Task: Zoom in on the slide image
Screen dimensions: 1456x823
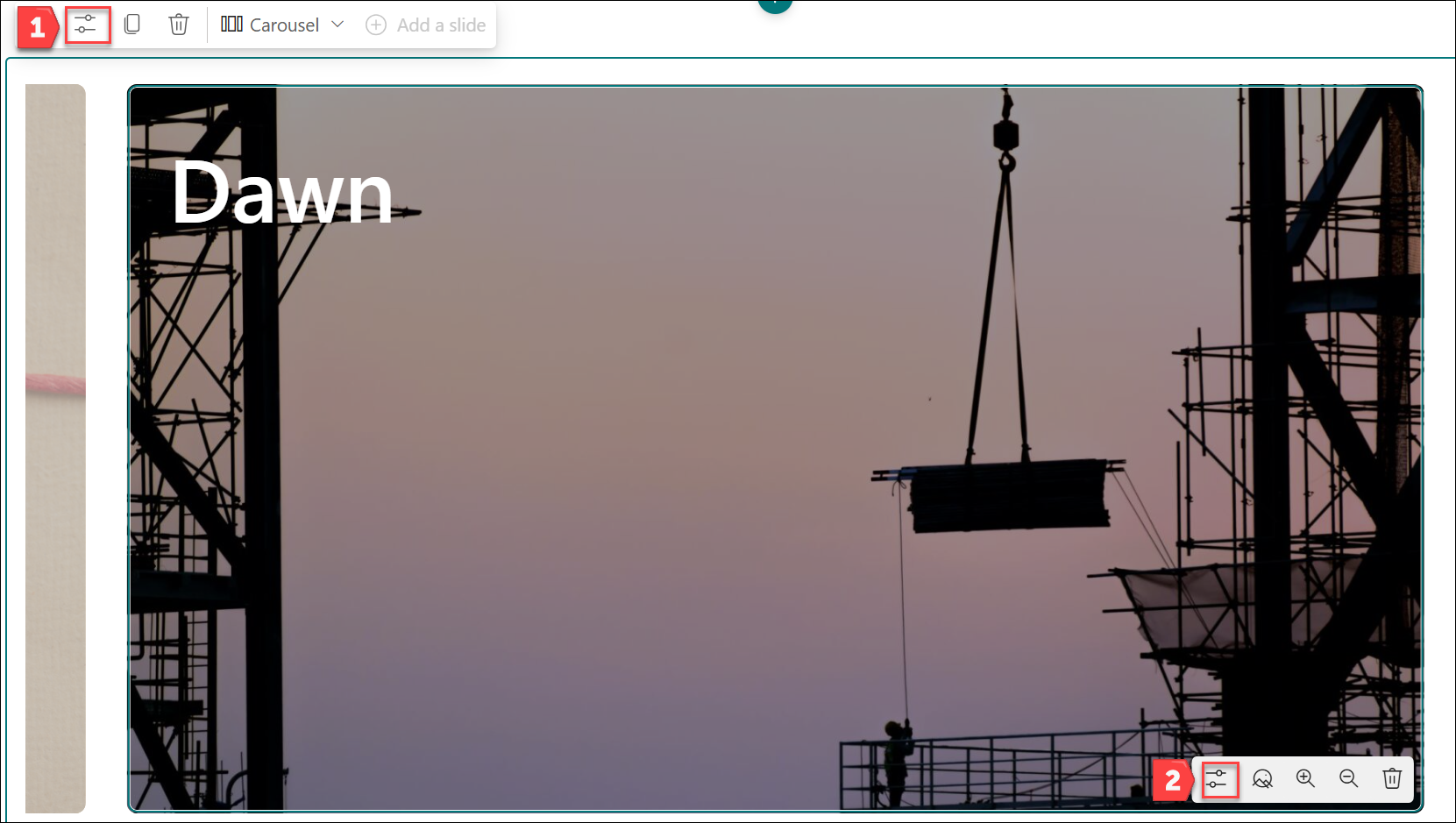Action: [x=1305, y=779]
